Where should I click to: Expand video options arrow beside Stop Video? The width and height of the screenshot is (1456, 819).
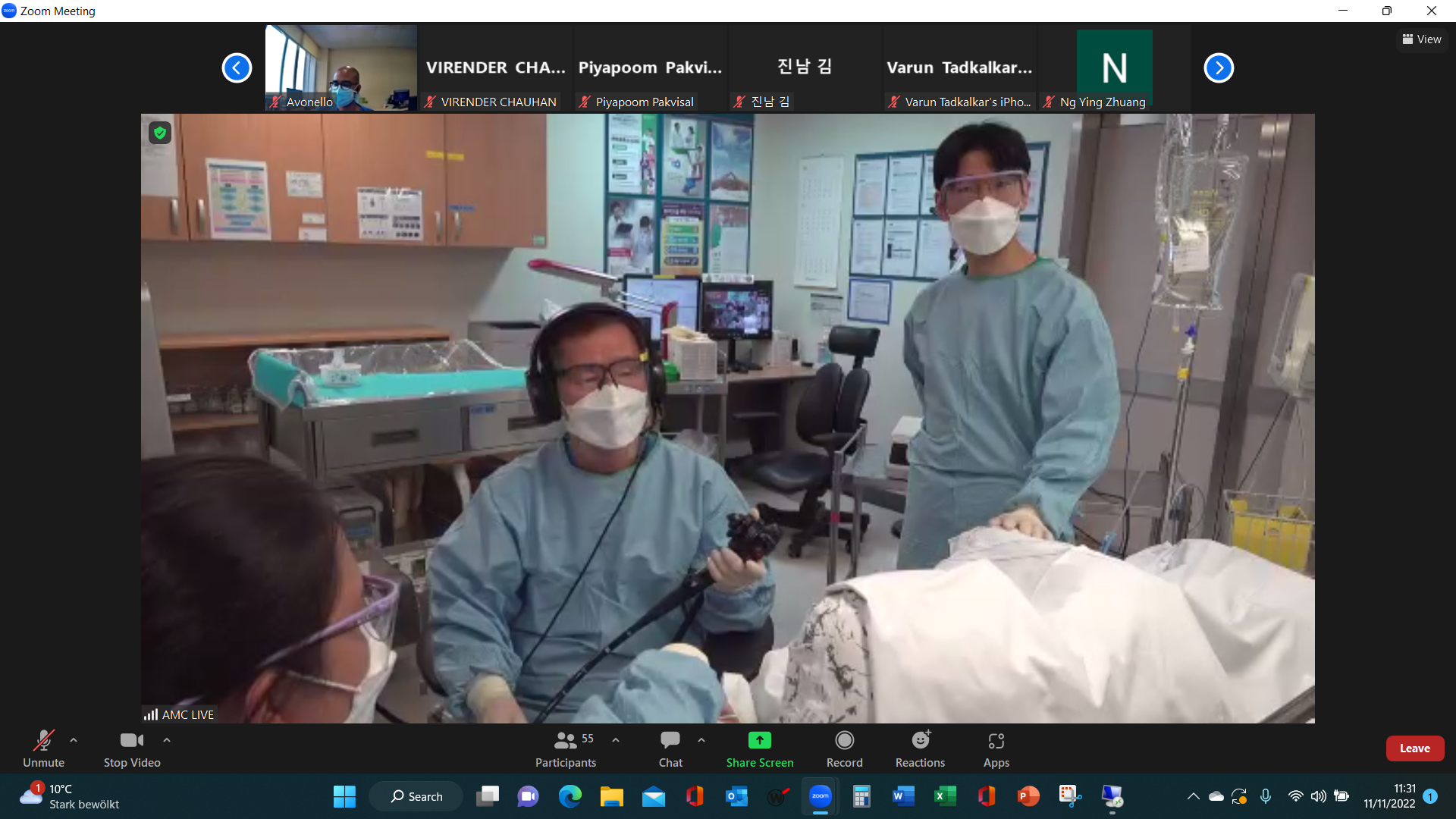tap(167, 739)
